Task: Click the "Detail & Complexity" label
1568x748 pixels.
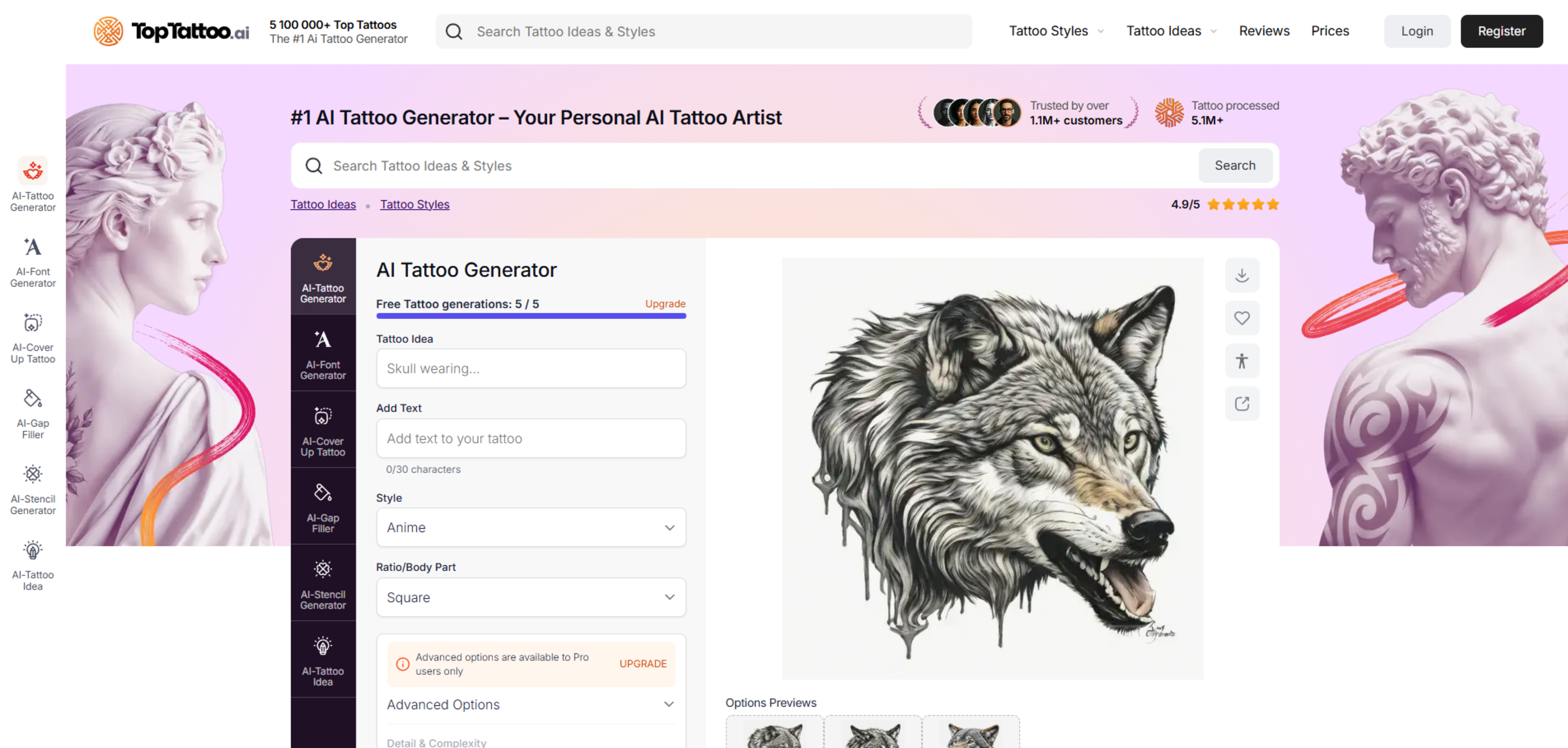Action: (437, 743)
